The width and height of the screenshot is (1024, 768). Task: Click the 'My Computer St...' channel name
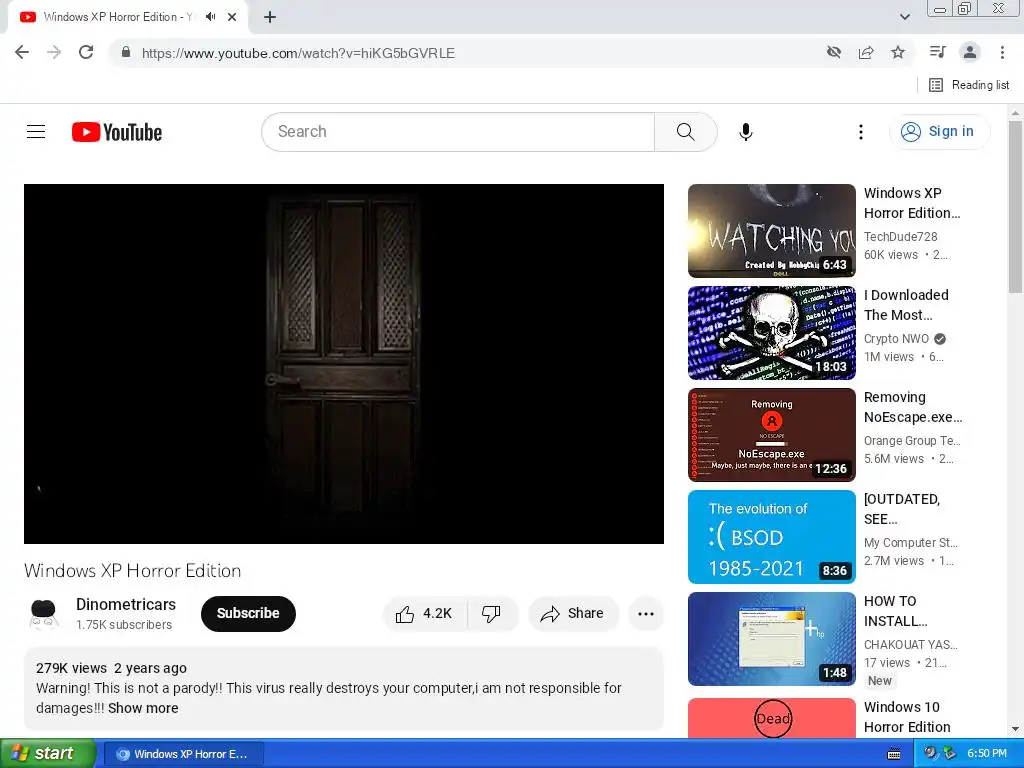click(x=910, y=543)
